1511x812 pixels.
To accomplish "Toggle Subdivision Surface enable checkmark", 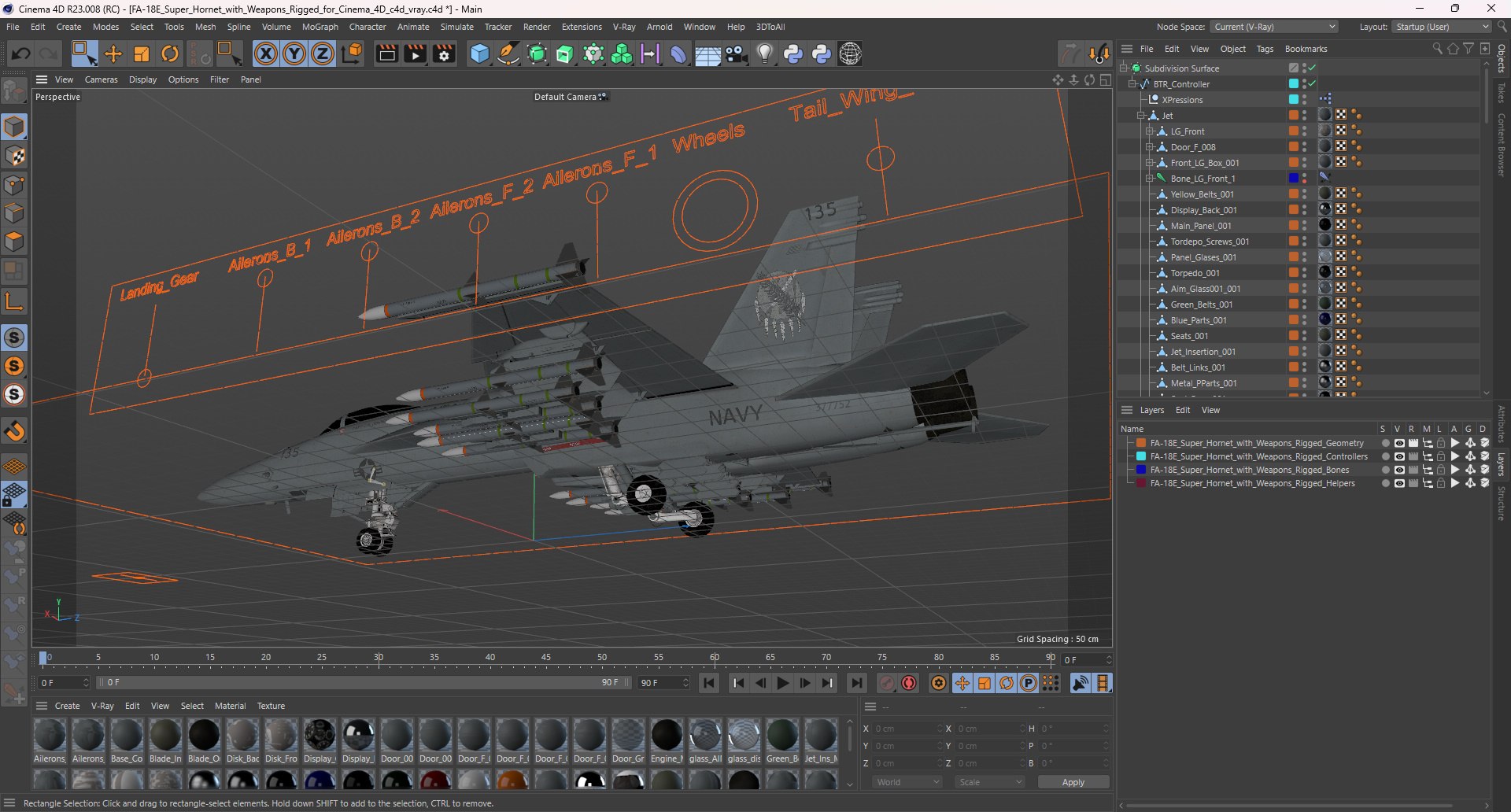I will coord(1313,68).
